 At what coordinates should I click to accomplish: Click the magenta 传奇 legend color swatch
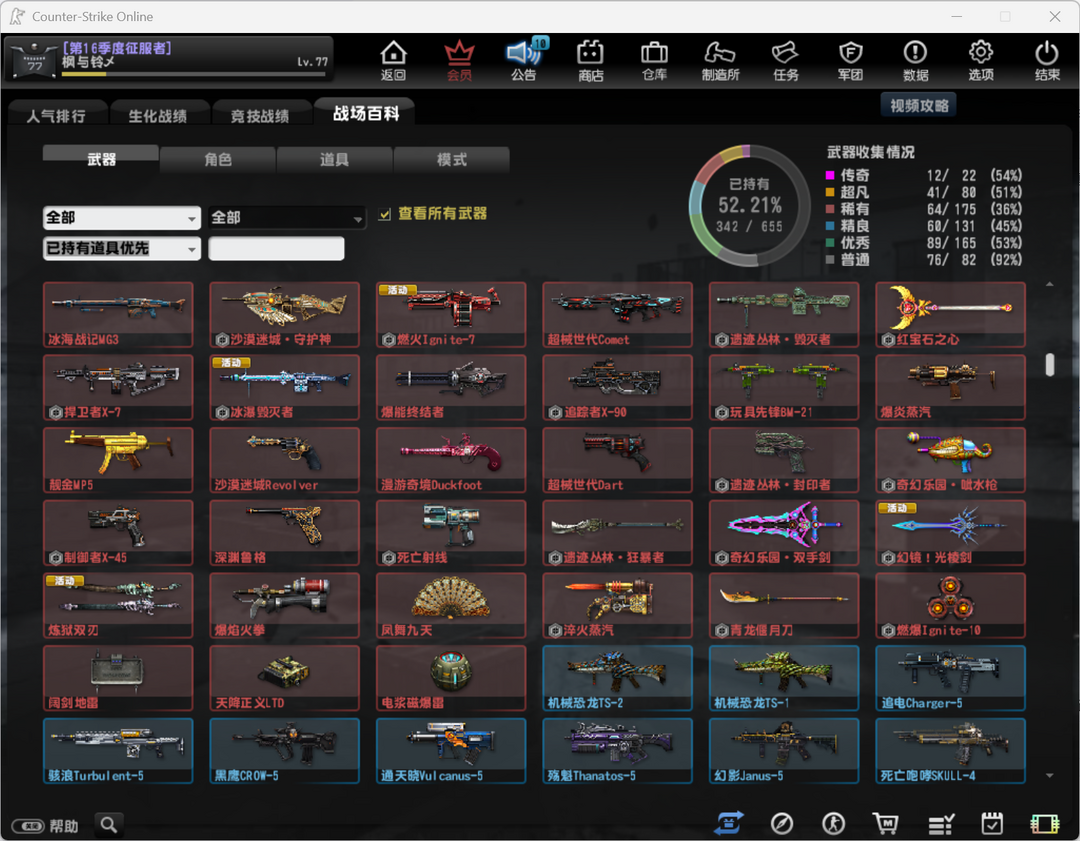click(830, 175)
